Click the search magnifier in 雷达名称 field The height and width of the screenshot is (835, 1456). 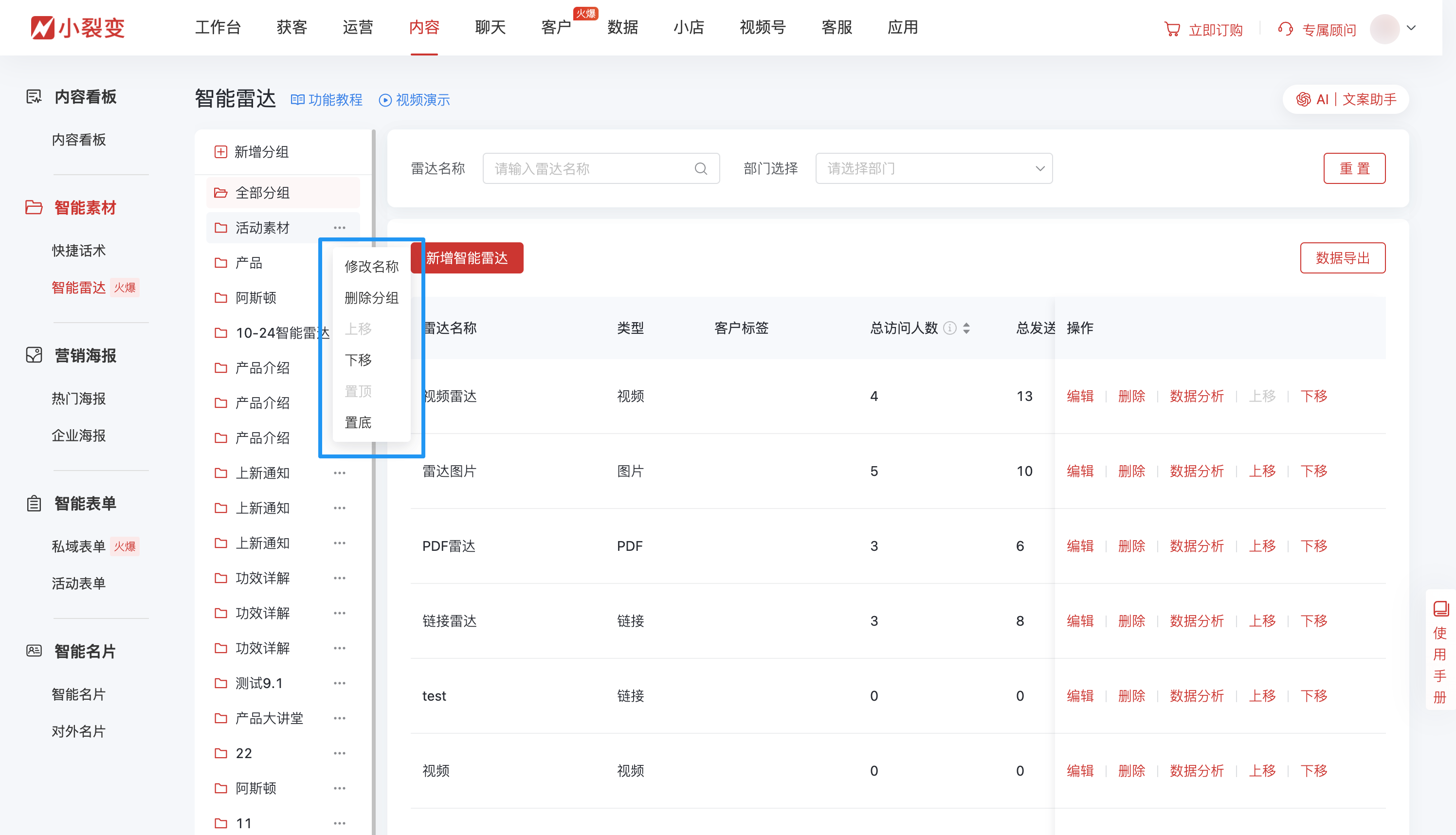point(701,168)
